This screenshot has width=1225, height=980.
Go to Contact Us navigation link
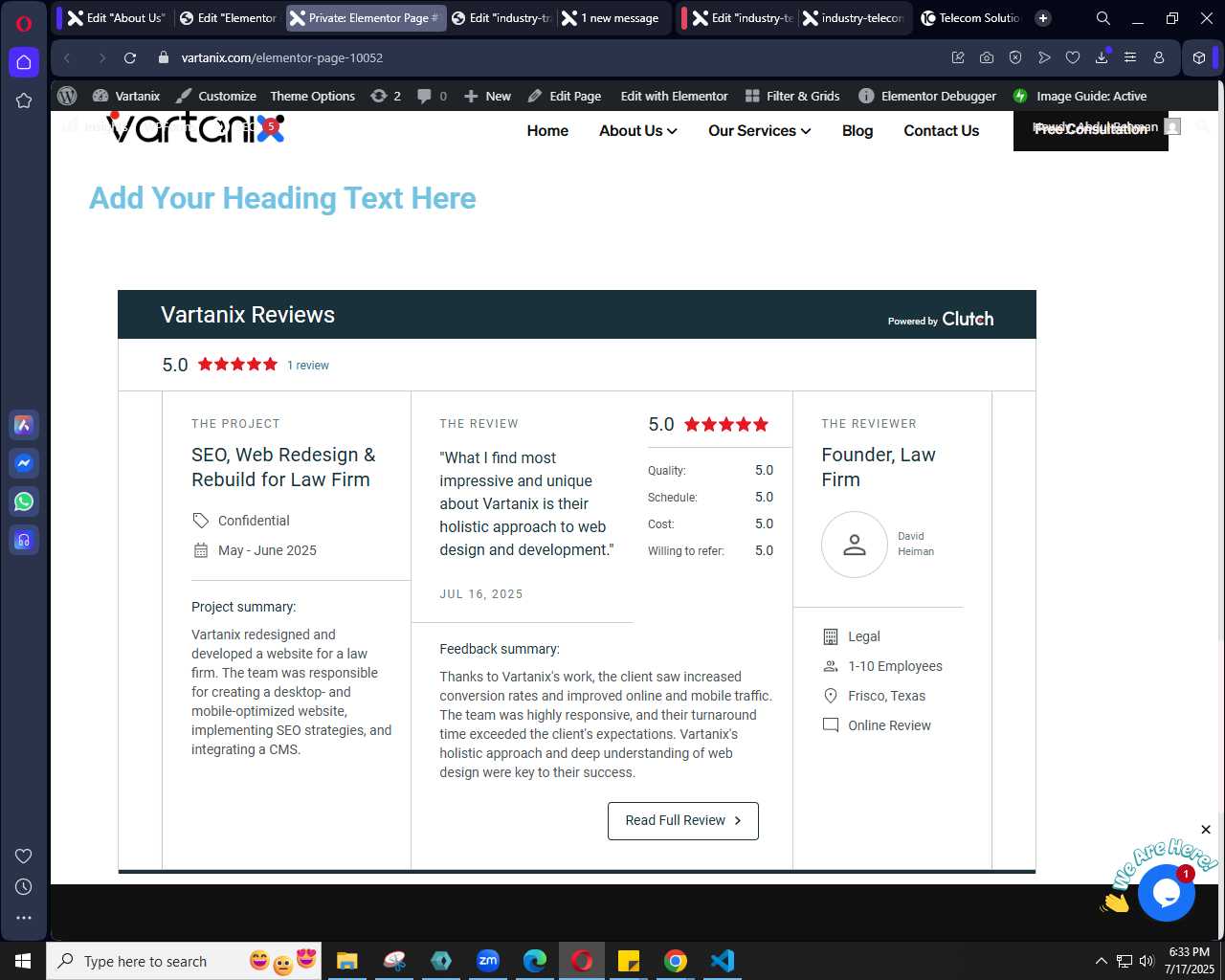[941, 131]
